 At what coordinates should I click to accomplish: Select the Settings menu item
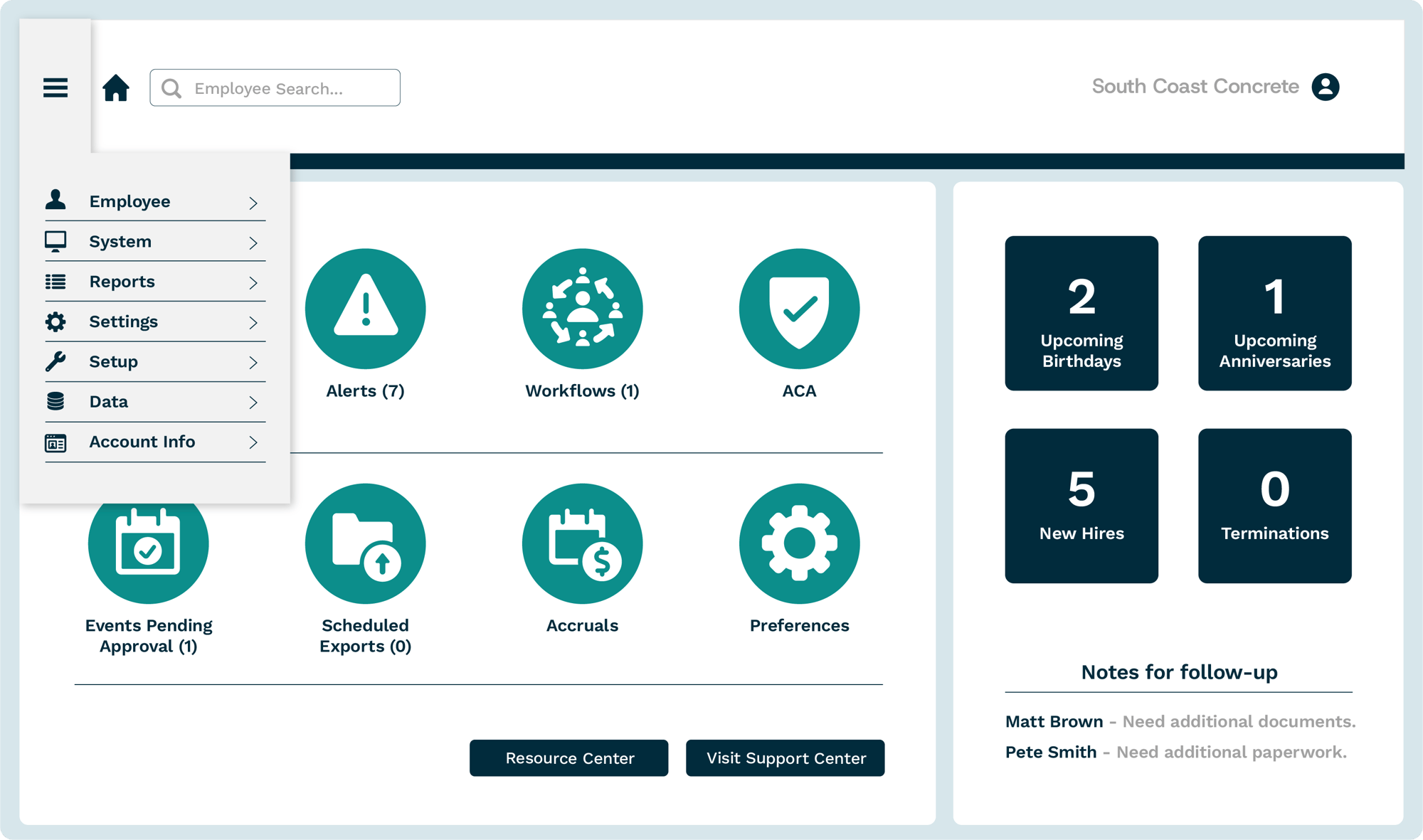(x=155, y=321)
